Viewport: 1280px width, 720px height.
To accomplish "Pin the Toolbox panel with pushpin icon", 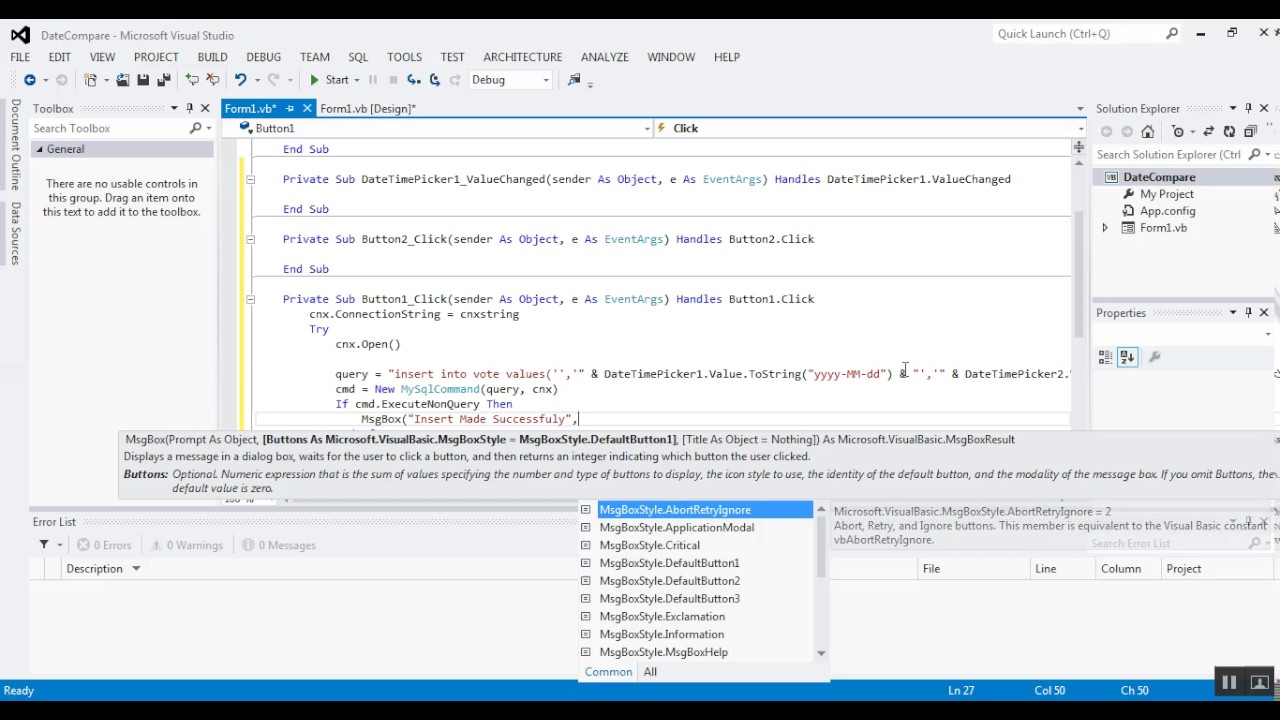I will pyautogui.click(x=189, y=108).
